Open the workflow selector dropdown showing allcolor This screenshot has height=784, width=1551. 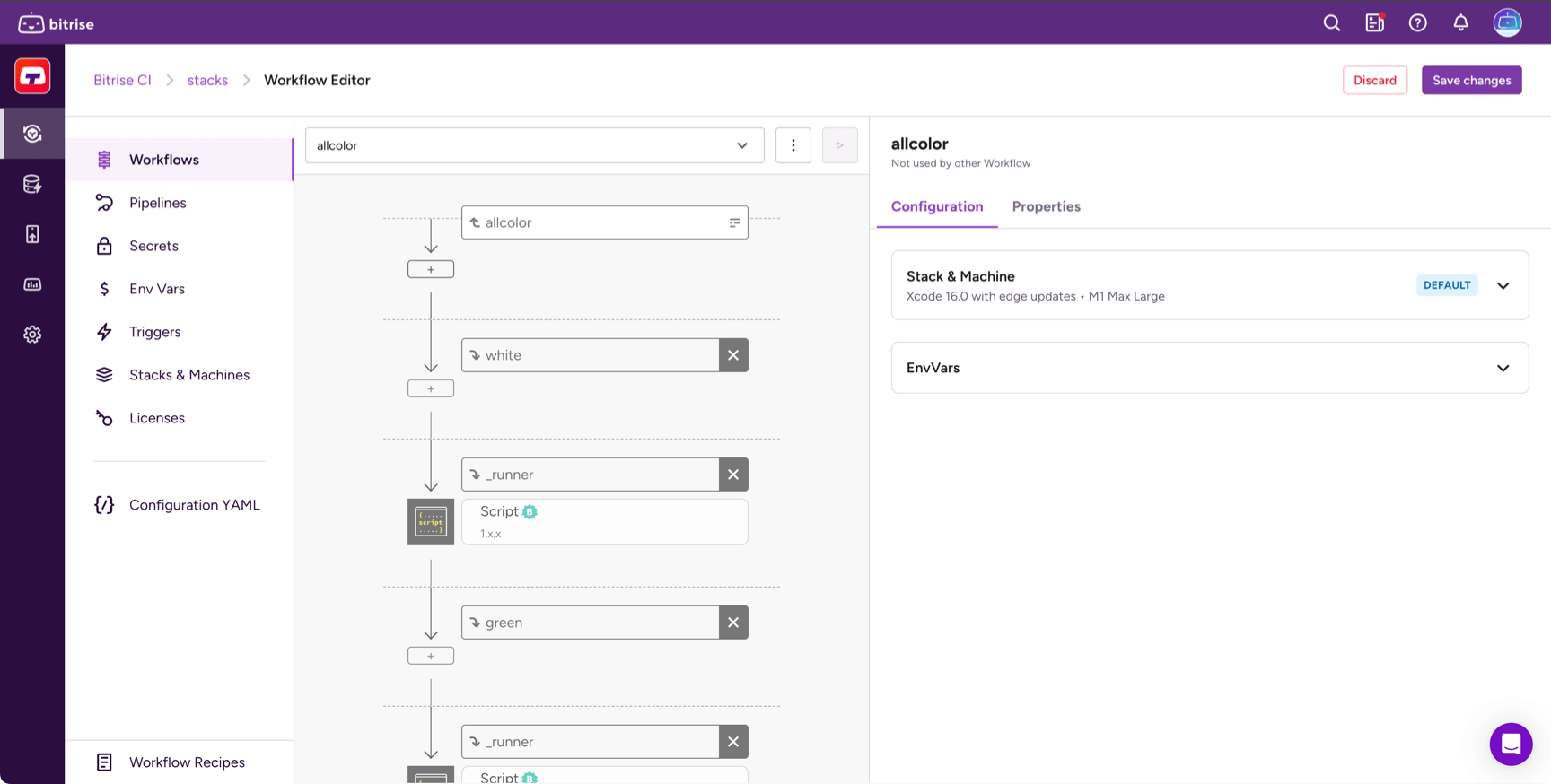(535, 145)
